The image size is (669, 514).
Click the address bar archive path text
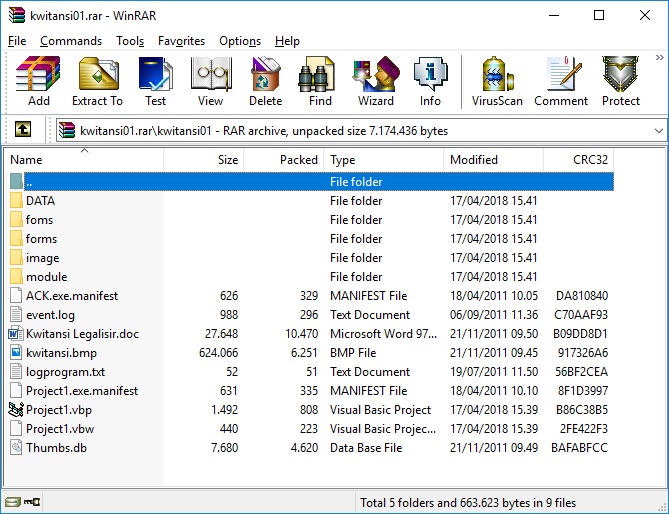264,131
